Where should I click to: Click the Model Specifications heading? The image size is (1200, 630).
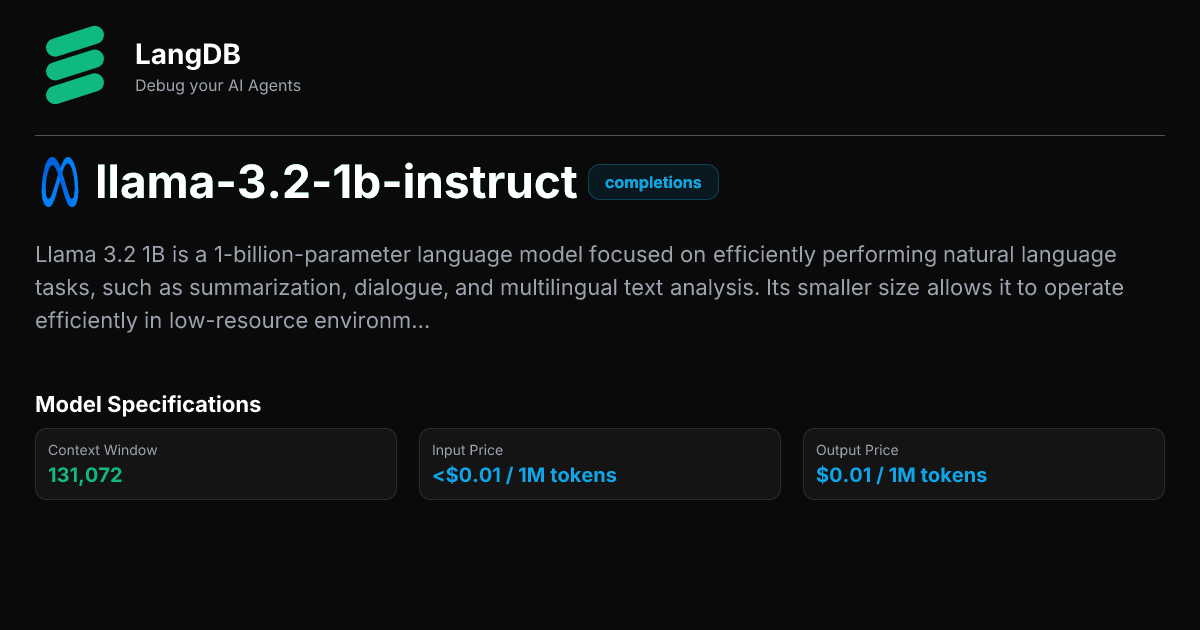coord(148,404)
